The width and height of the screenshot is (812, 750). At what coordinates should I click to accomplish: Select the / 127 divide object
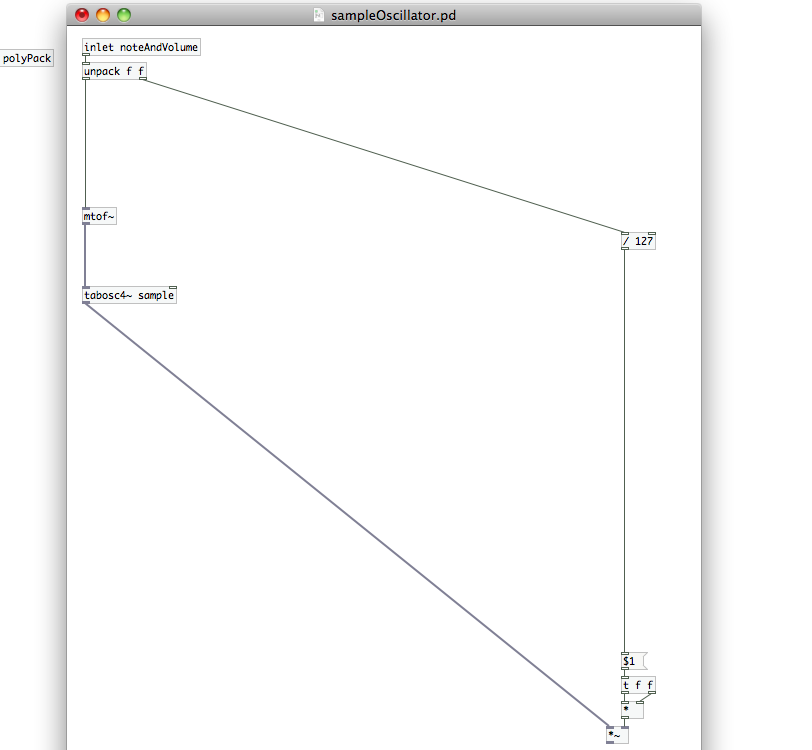pos(638,241)
